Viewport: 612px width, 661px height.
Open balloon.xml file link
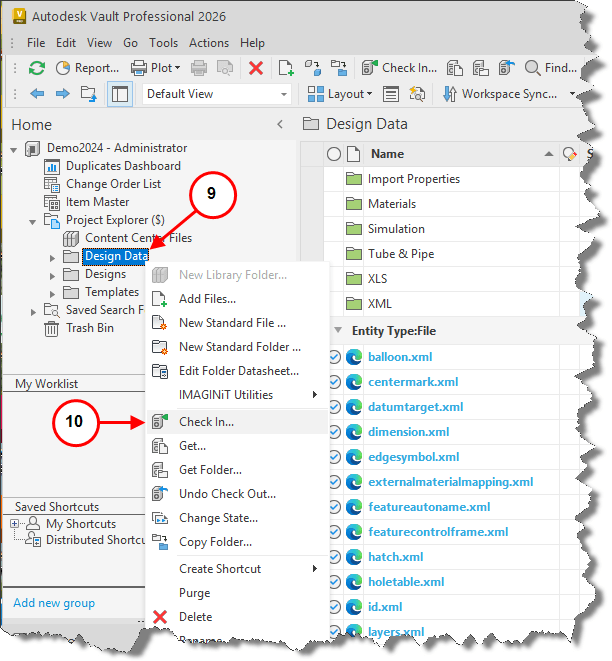(400, 357)
